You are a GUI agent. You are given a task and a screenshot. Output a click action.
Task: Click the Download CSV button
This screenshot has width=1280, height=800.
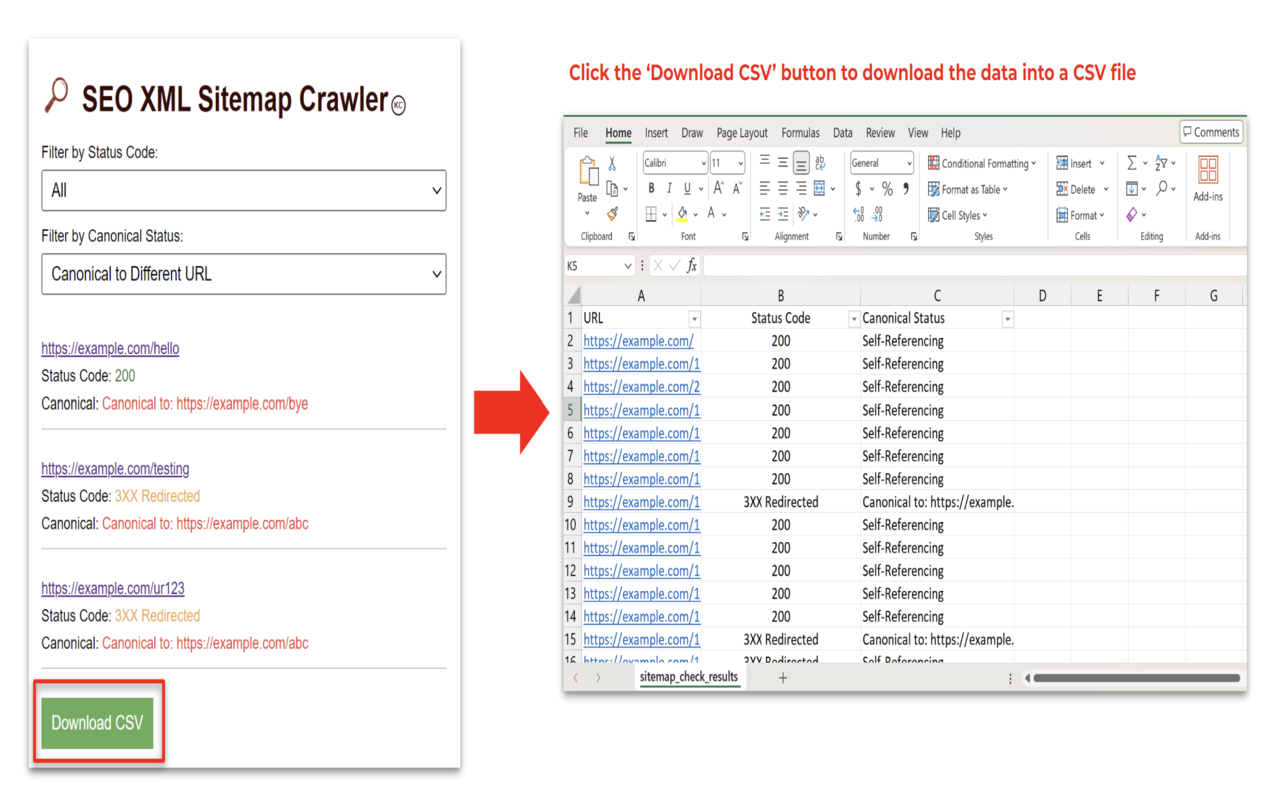[97, 722]
